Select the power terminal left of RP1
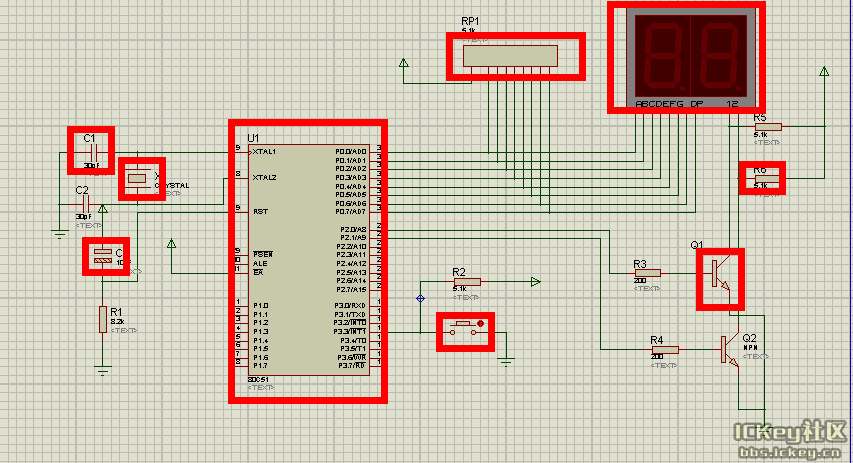This screenshot has height=463, width=853. tap(404, 64)
